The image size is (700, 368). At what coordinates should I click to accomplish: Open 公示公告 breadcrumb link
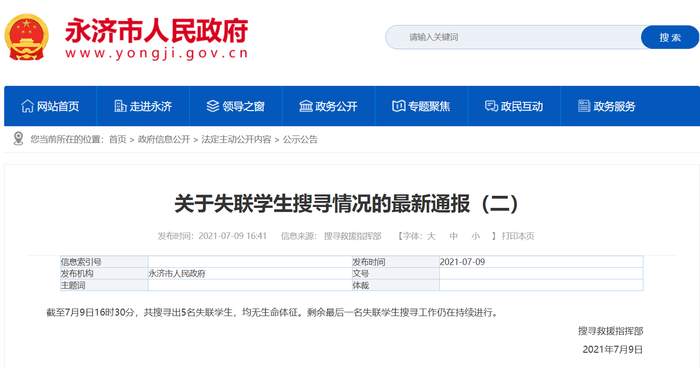(300, 139)
